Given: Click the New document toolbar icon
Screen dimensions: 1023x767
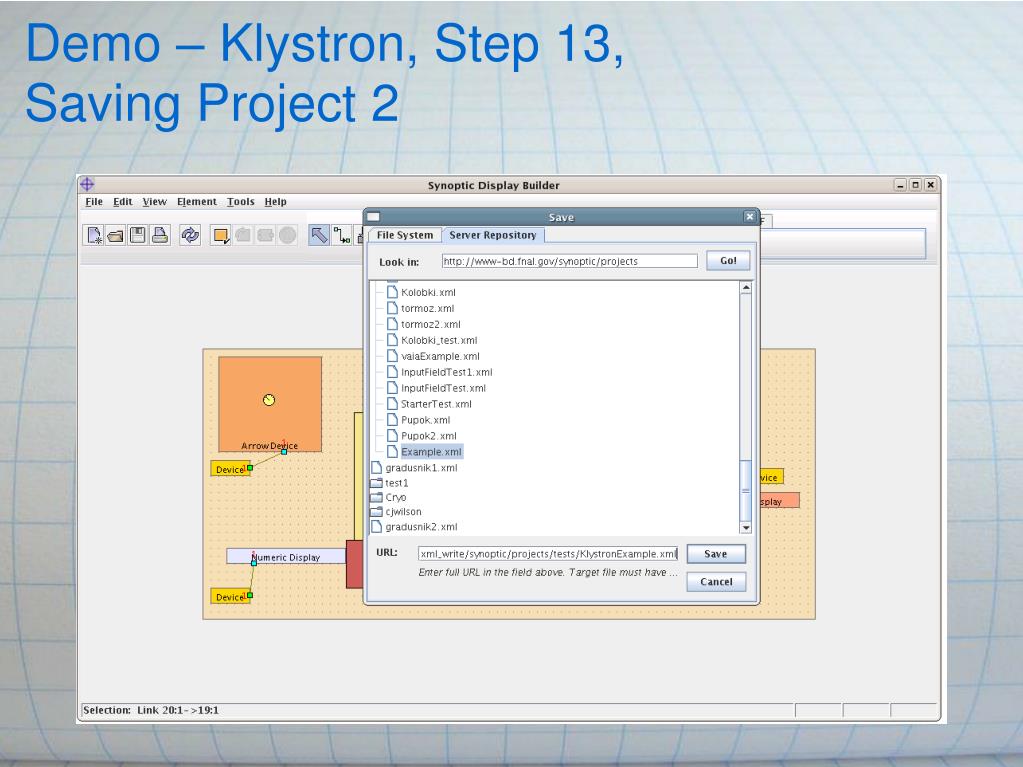Looking at the screenshot, I should point(94,235).
